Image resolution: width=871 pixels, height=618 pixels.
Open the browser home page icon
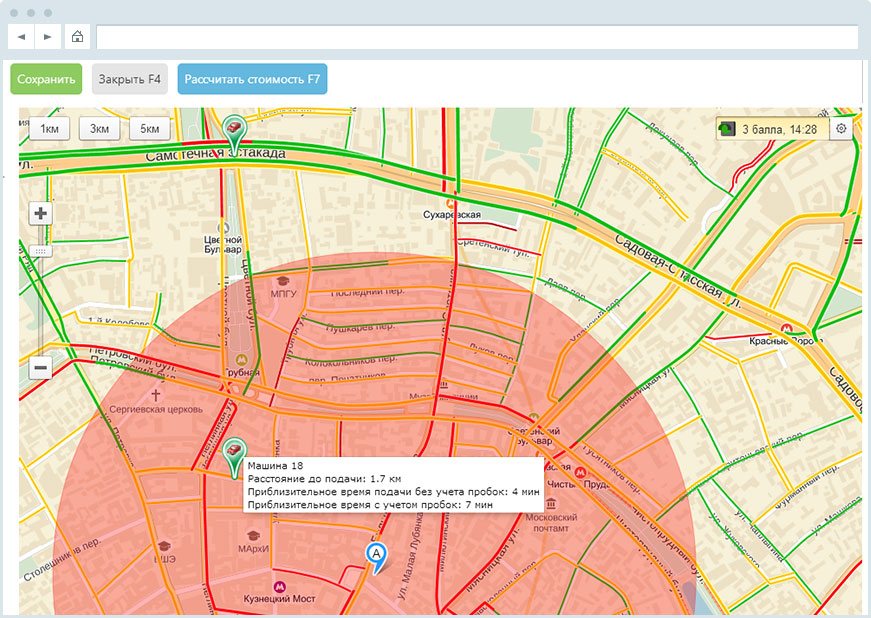tap(77, 37)
